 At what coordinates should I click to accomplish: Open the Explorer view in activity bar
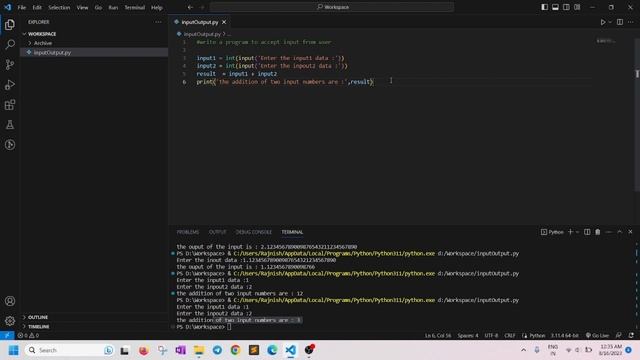point(10,25)
